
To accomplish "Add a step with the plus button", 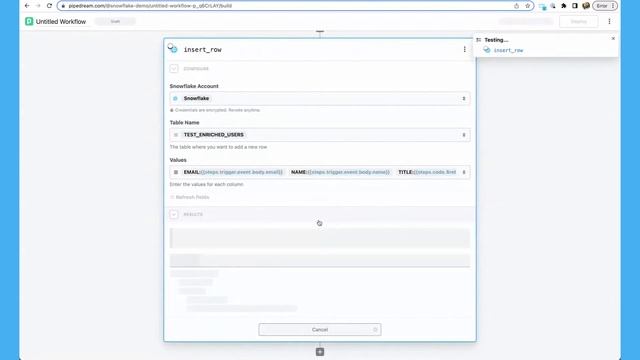I will (320, 352).
